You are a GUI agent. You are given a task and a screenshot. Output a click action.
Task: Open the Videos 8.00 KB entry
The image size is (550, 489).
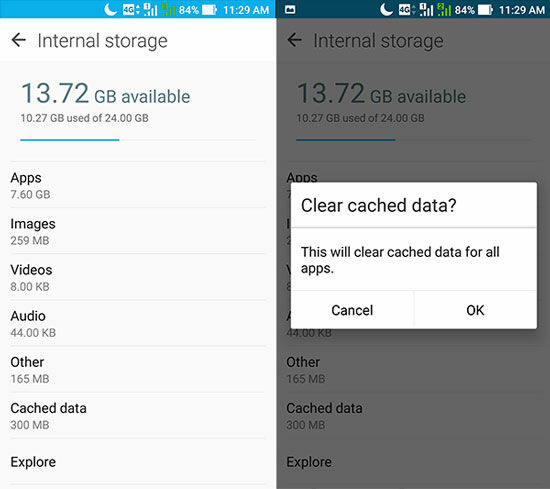click(x=138, y=277)
